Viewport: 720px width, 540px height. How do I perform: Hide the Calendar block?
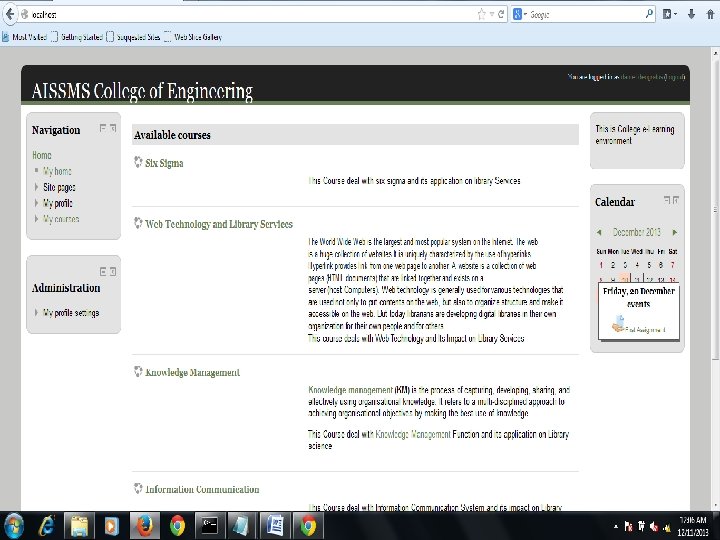[x=667, y=200]
